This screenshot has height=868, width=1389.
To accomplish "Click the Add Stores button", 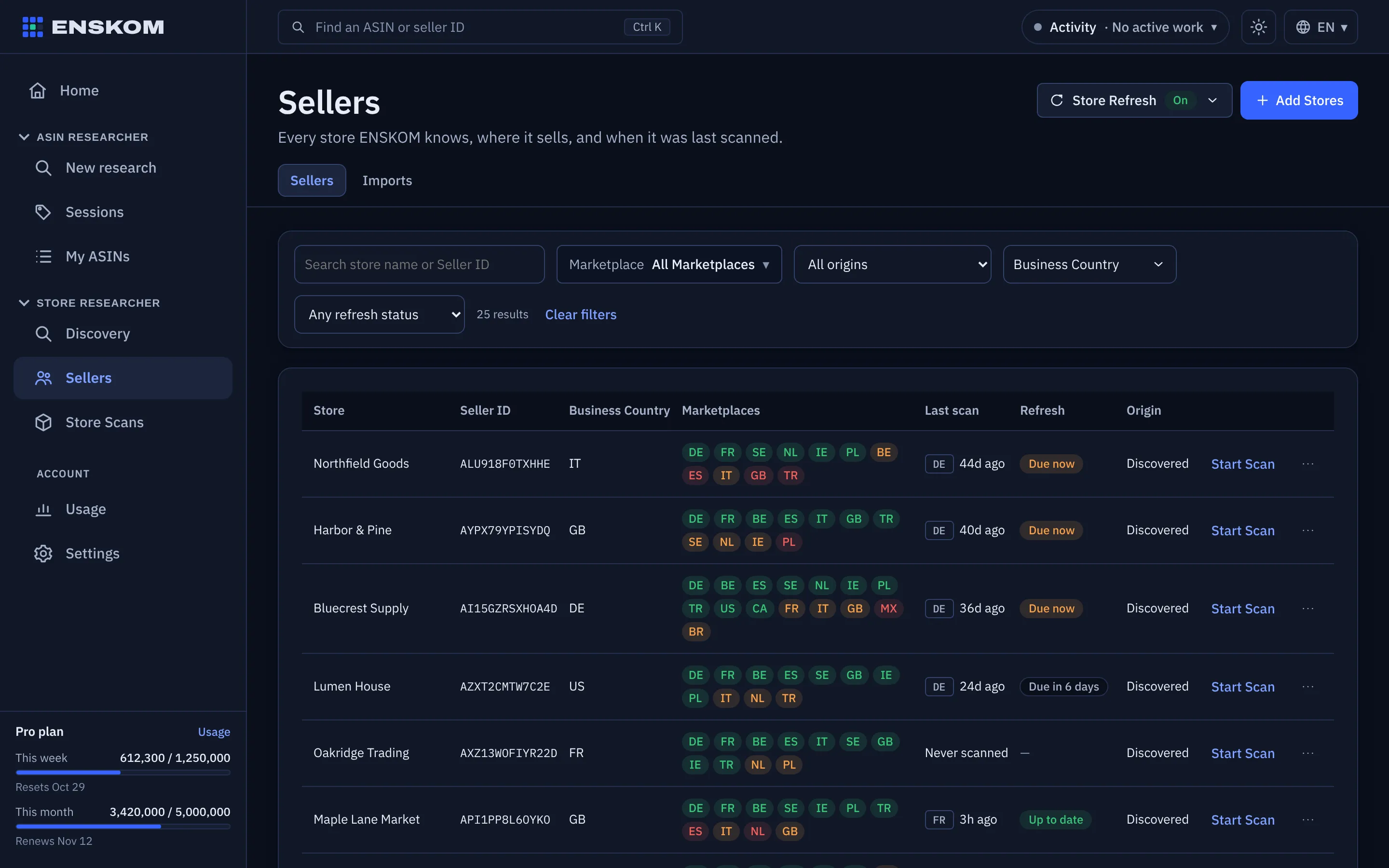I will pyautogui.click(x=1299, y=100).
